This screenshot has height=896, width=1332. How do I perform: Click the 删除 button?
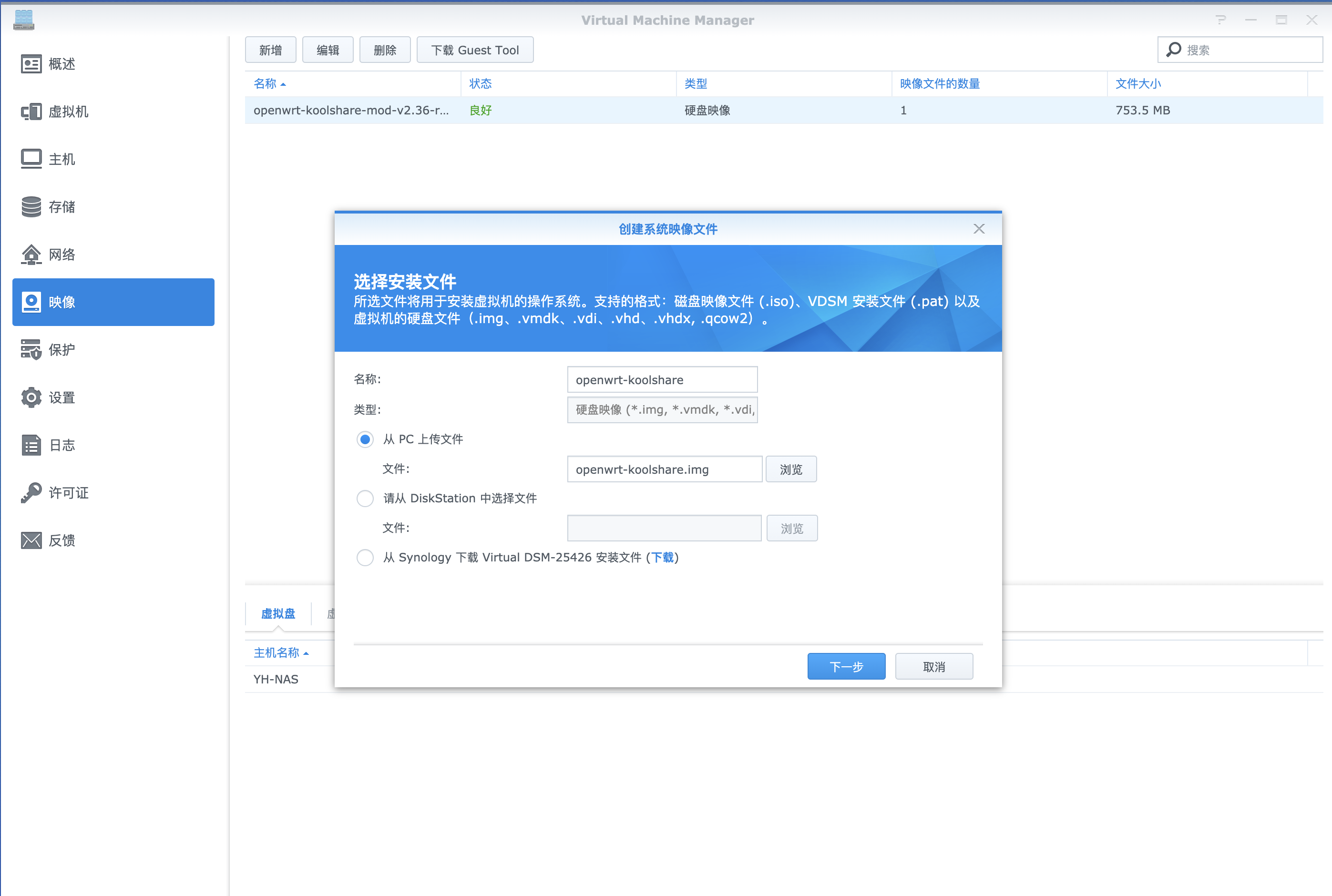click(385, 50)
